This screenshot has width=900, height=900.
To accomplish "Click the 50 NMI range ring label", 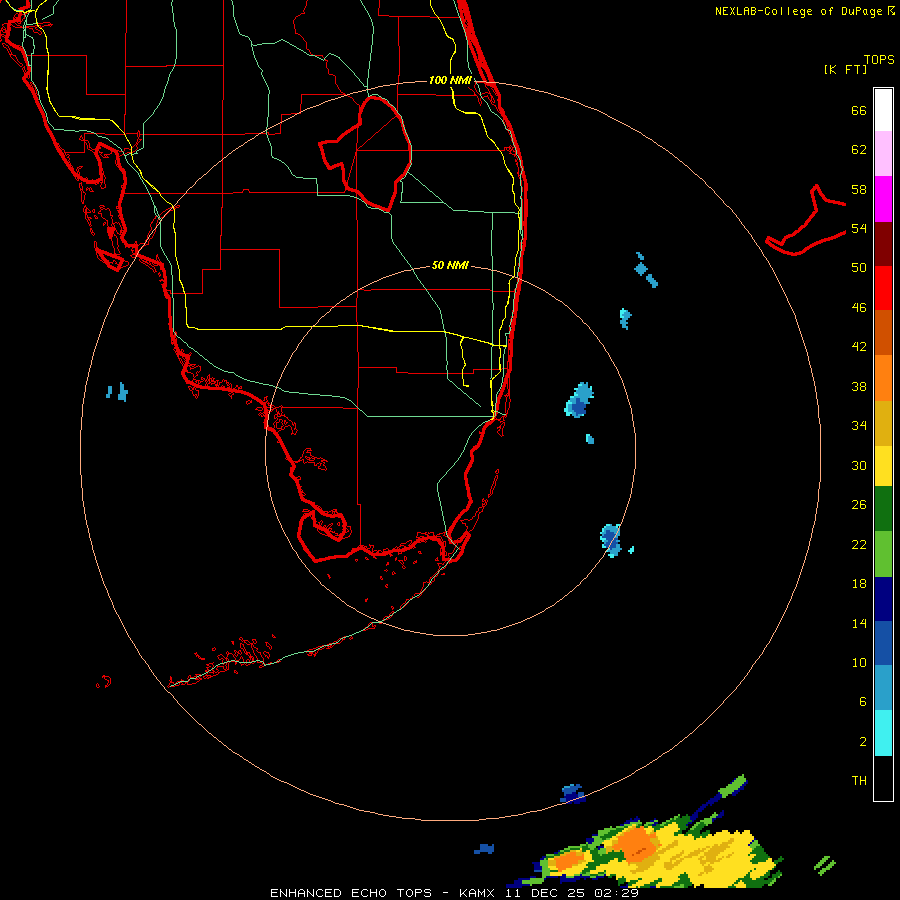I will 450,265.
